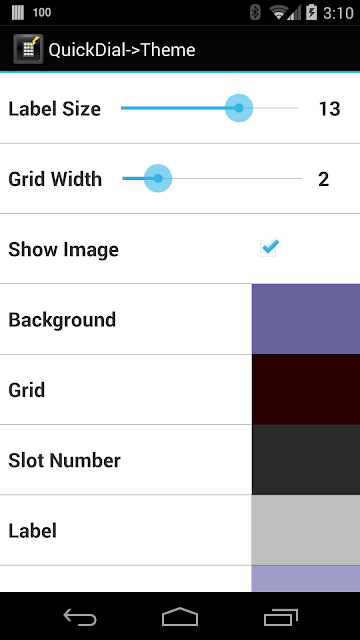Tap the QuickDial->Theme title
The image size is (360, 640).
click(x=122, y=50)
